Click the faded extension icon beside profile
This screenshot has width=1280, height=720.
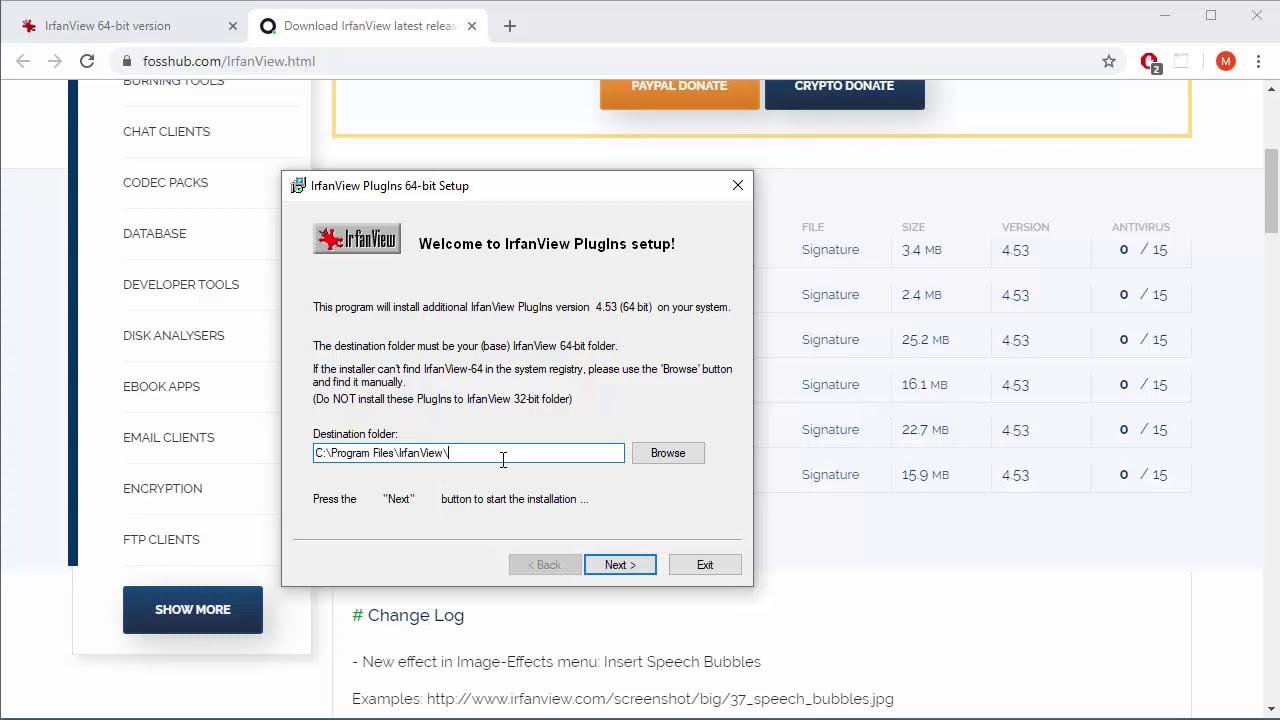1181,61
